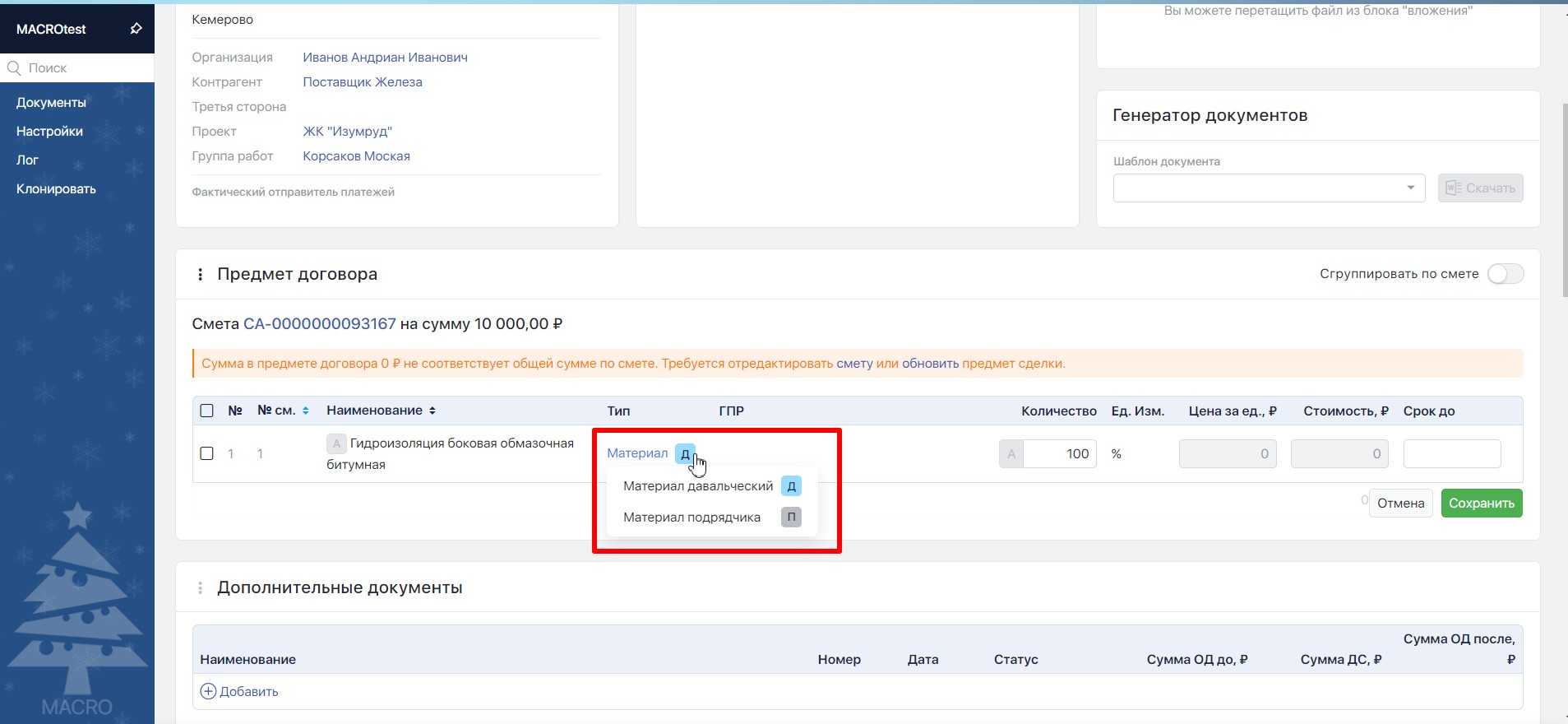Click the search magnifier icon in sidebar
The height and width of the screenshot is (724, 1568).
[x=14, y=68]
